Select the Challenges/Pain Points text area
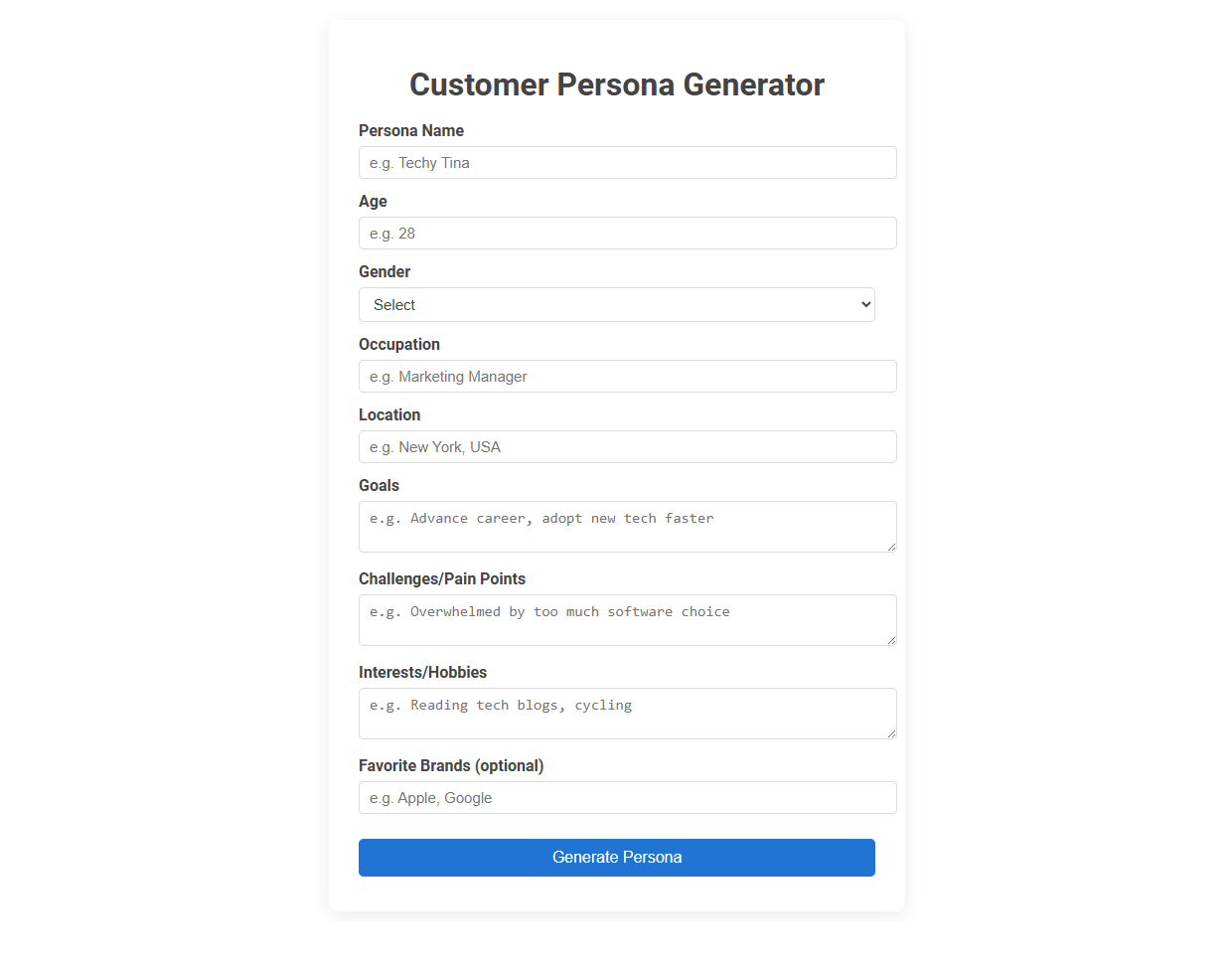 pyautogui.click(x=627, y=618)
